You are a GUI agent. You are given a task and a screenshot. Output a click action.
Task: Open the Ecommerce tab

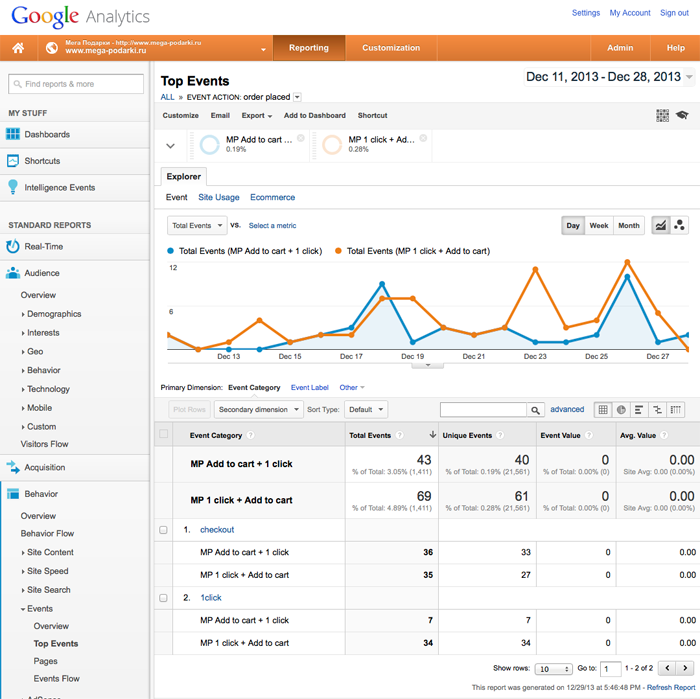(x=272, y=198)
